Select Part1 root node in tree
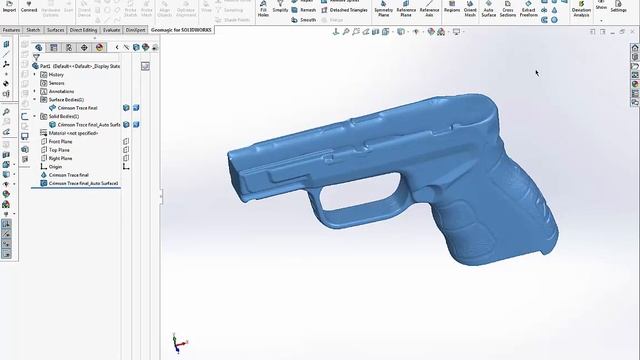This screenshot has height=360, width=640. click(76, 66)
